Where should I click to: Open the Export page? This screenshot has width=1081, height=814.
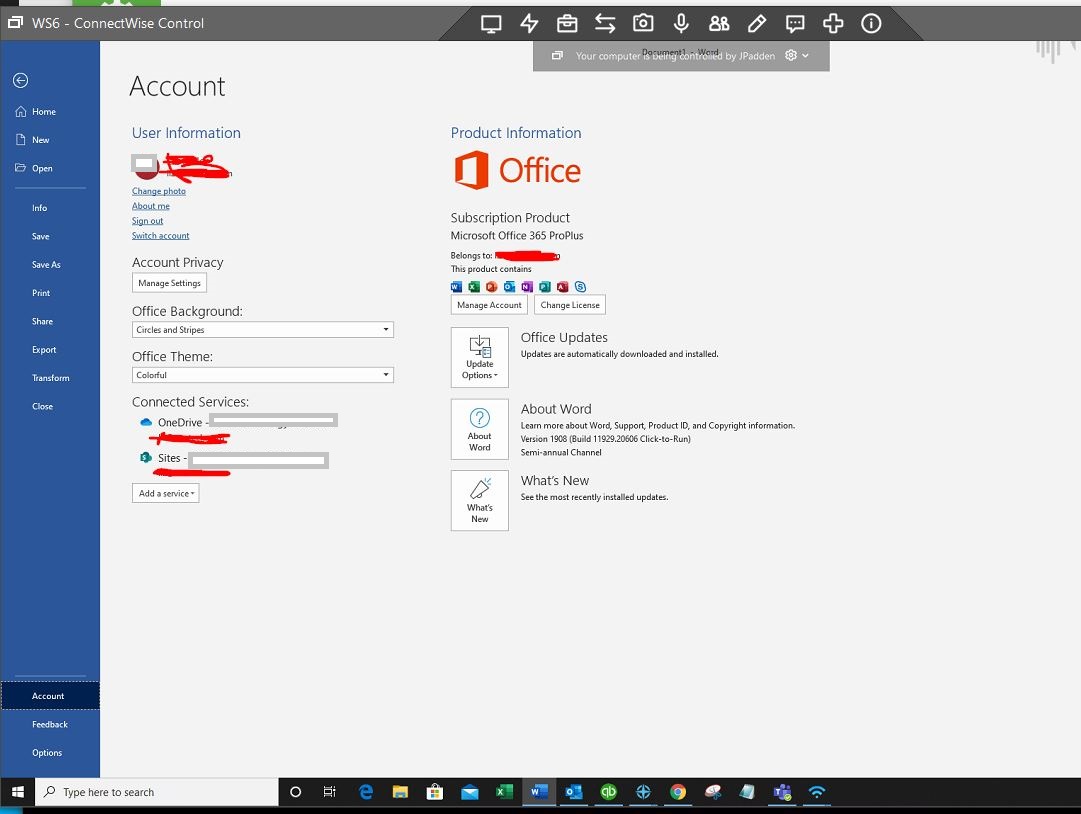(x=43, y=349)
